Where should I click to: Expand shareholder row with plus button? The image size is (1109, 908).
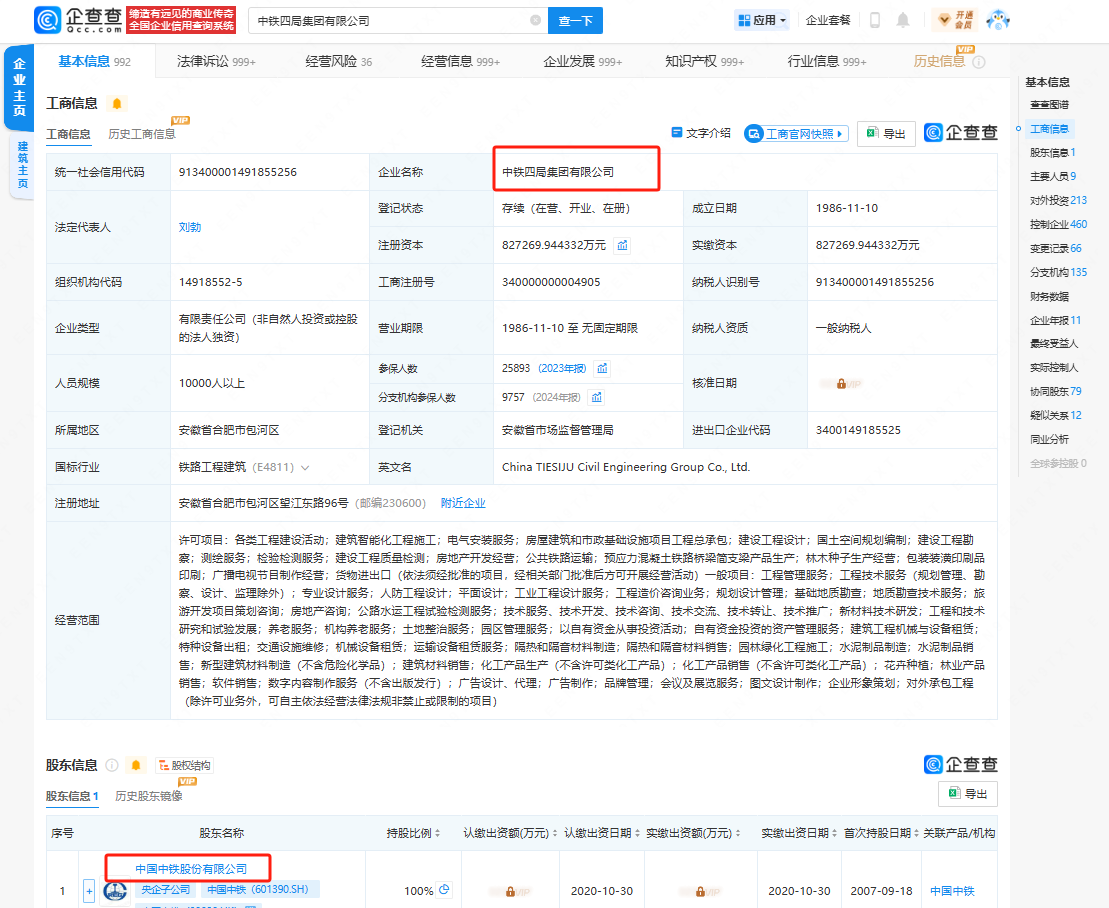point(89,891)
